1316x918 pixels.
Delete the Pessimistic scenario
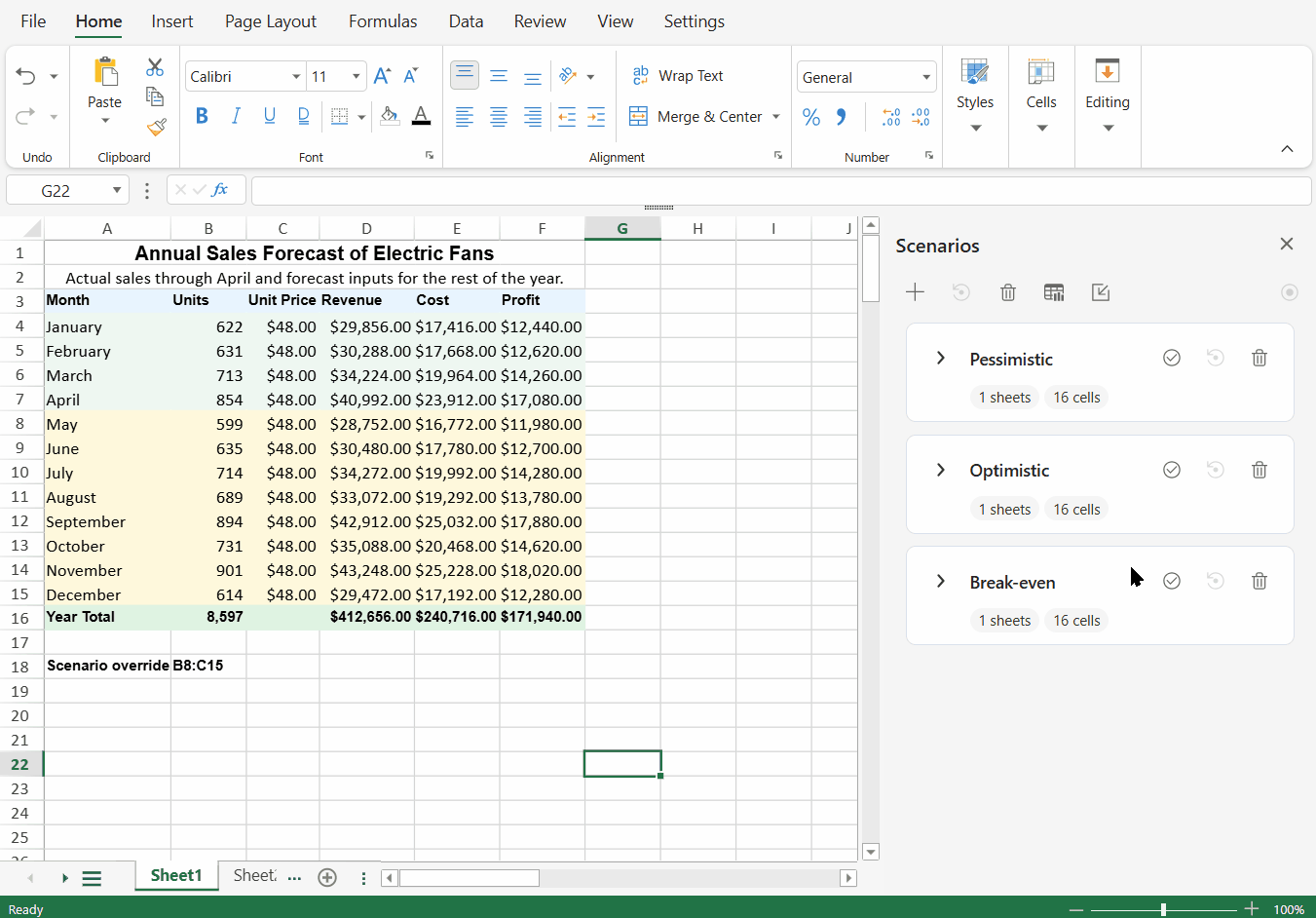coord(1260,358)
